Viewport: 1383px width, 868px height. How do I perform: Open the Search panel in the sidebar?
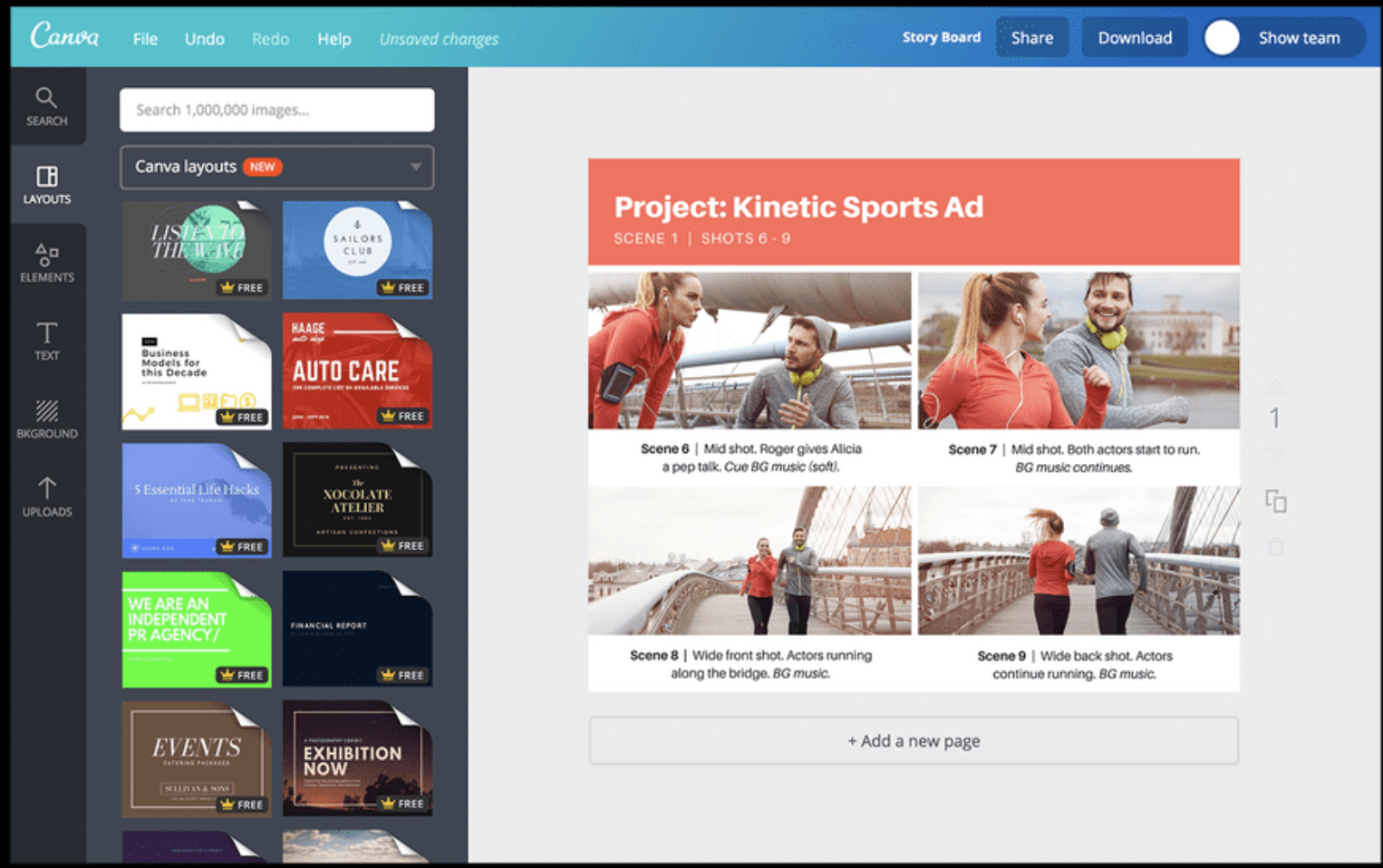pyautogui.click(x=46, y=106)
